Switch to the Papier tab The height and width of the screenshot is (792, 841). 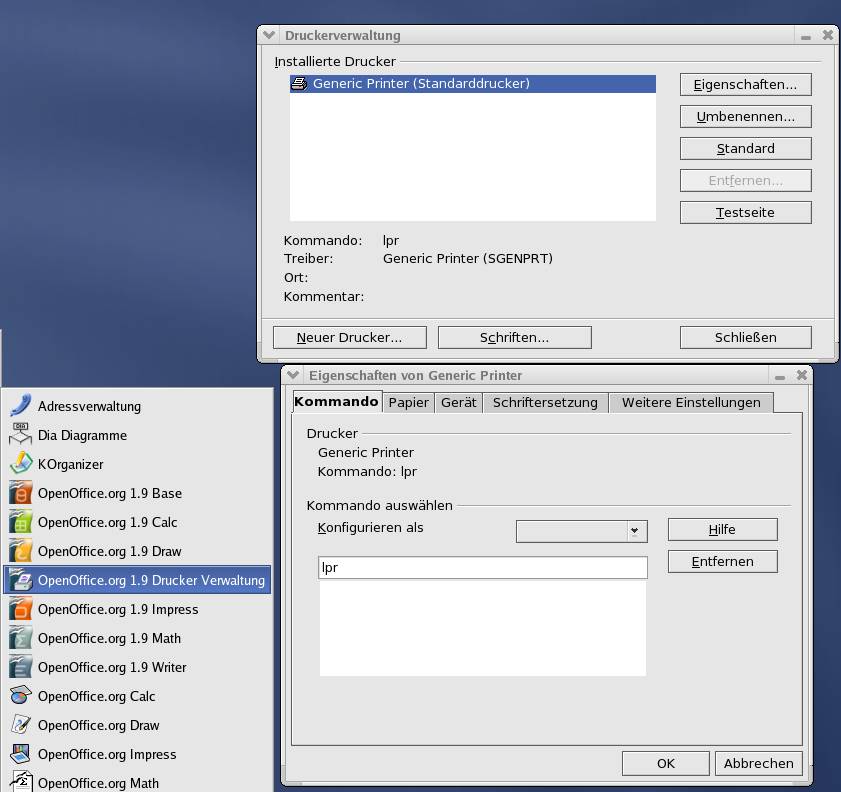point(409,403)
